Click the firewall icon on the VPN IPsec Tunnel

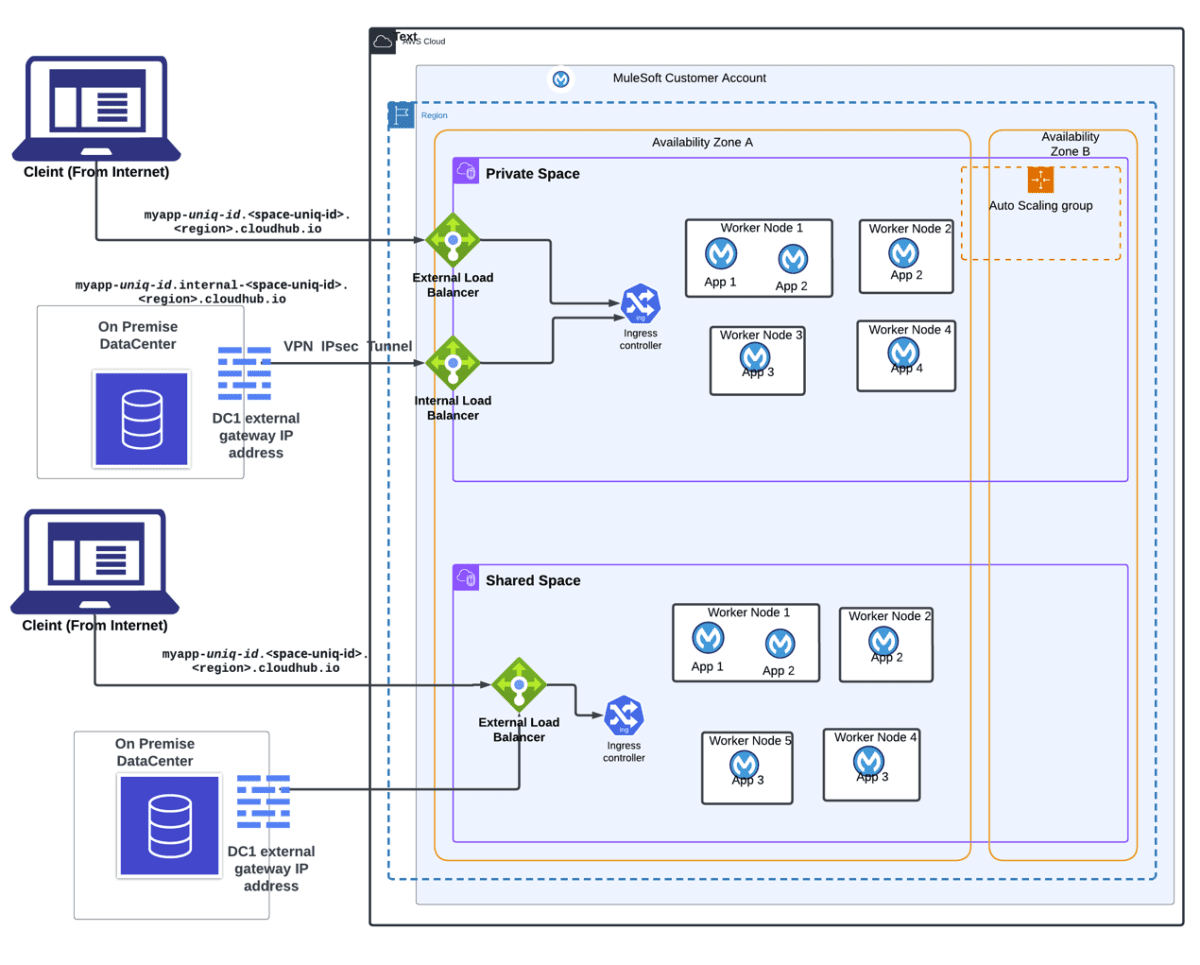pyautogui.click(x=244, y=373)
